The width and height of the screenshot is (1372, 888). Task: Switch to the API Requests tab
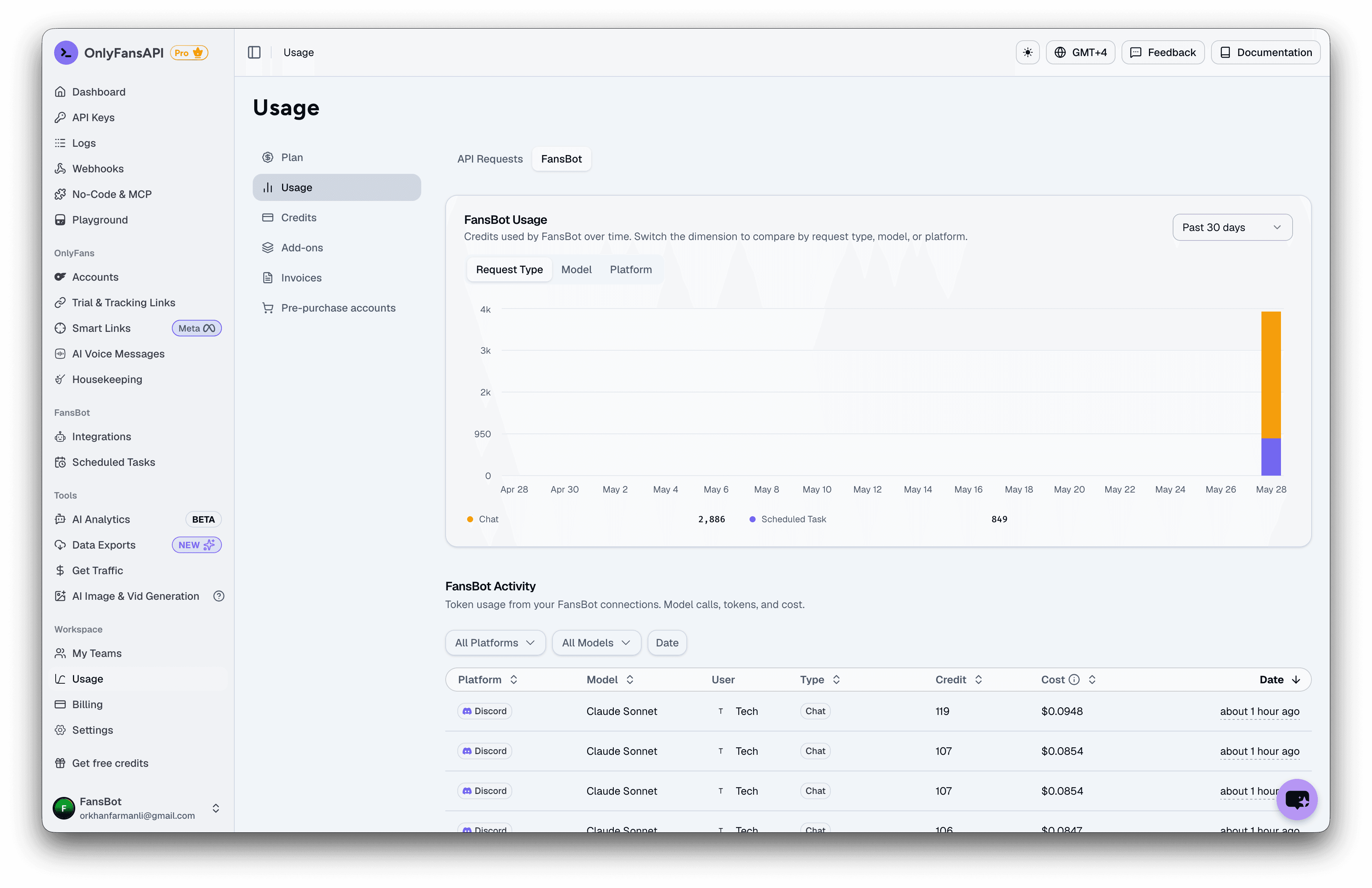click(490, 158)
